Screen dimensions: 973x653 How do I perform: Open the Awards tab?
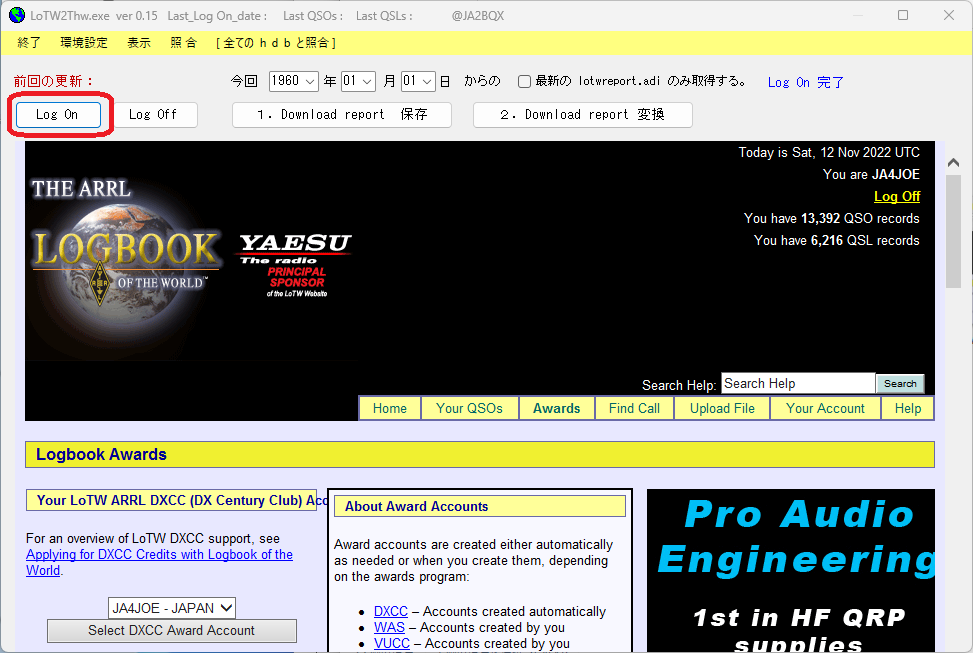click(557, 408)
